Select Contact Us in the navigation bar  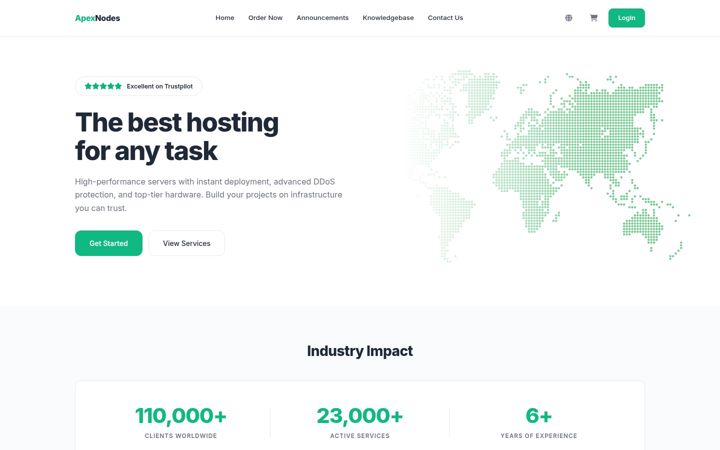445,17
